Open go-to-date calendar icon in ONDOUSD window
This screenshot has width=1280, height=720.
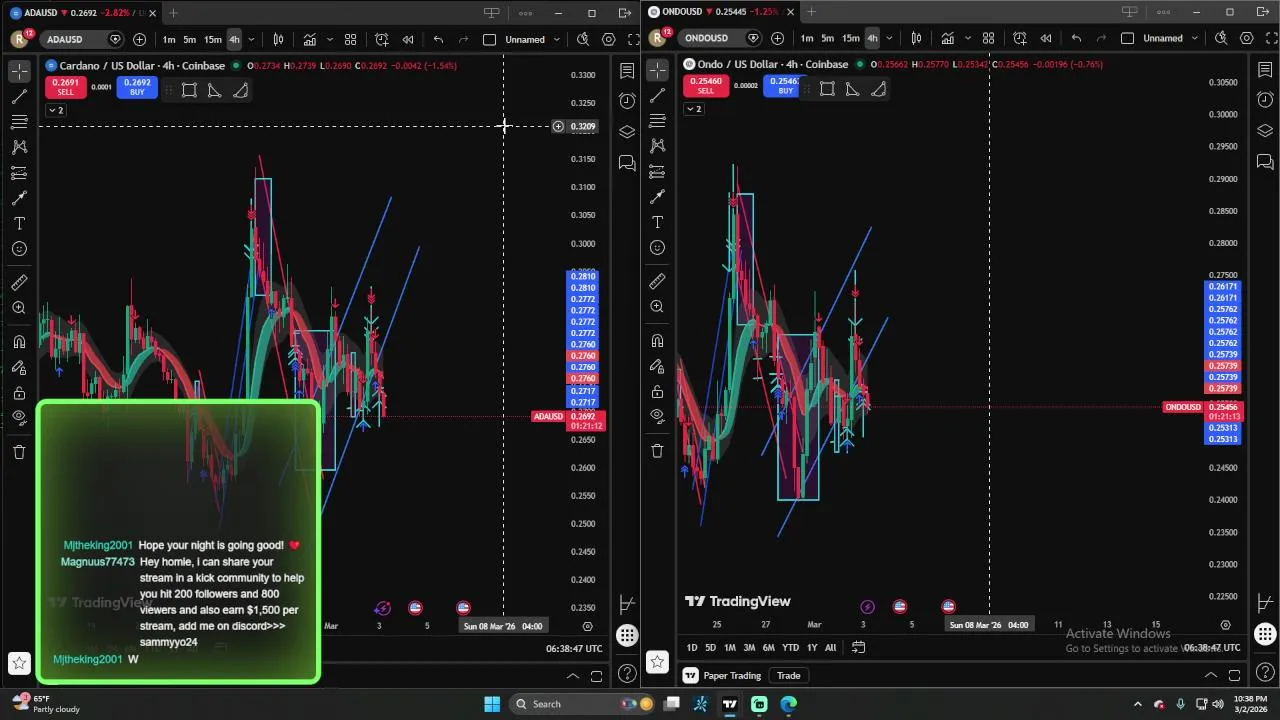coord(858,647)
